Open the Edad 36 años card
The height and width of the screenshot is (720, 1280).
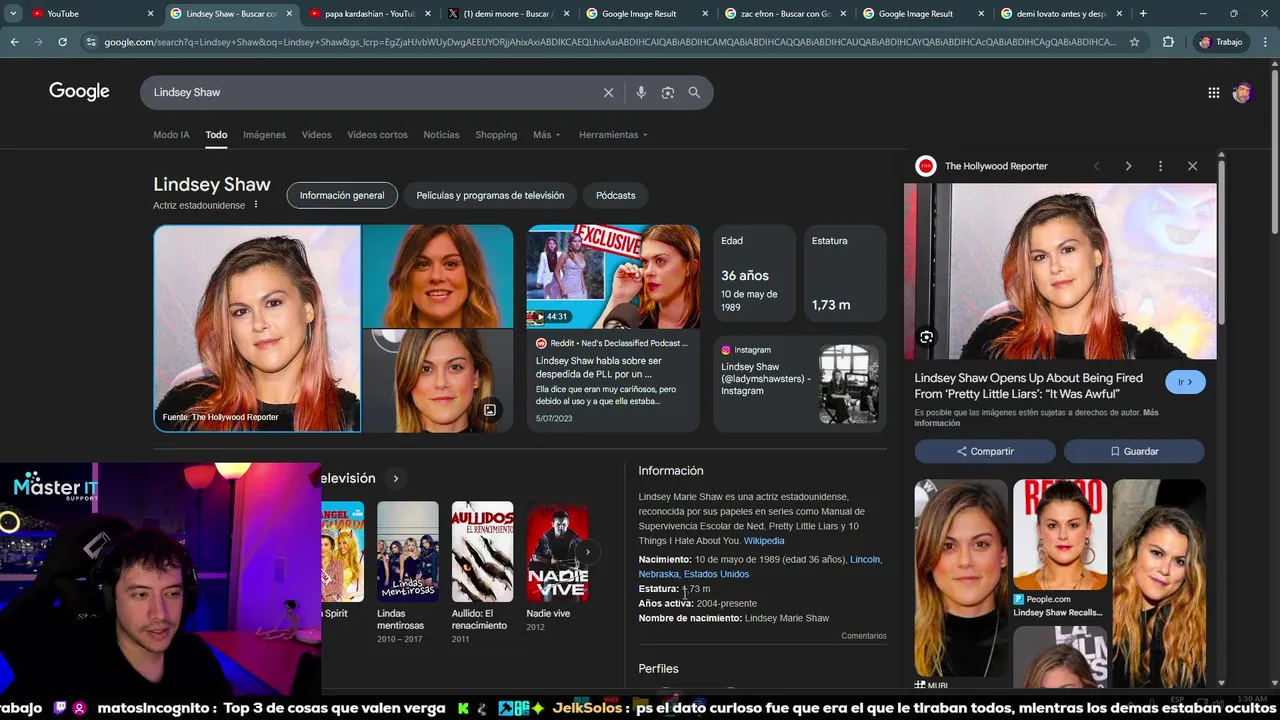(754, 275)
